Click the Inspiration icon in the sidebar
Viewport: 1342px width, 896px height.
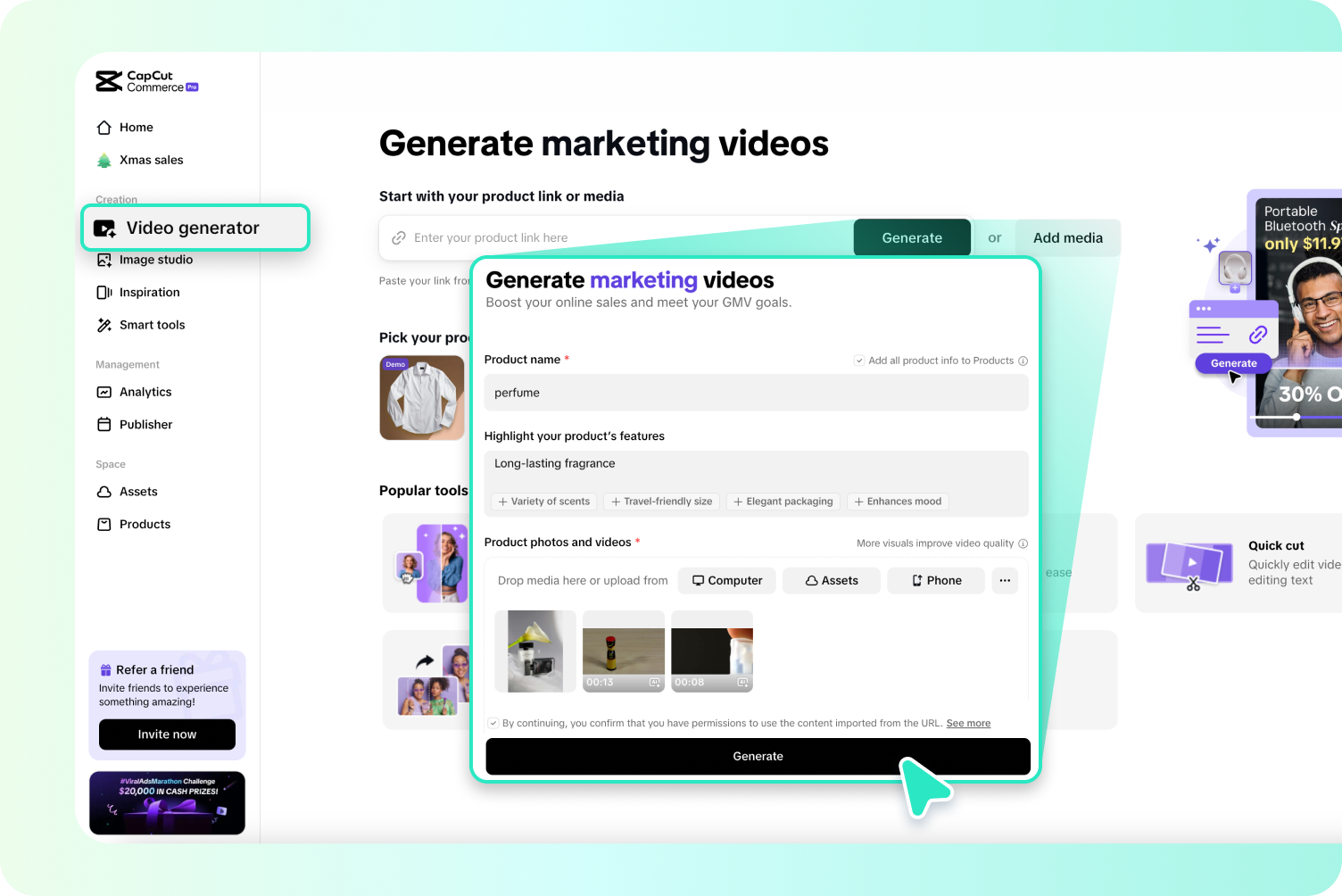click(105, 292)
